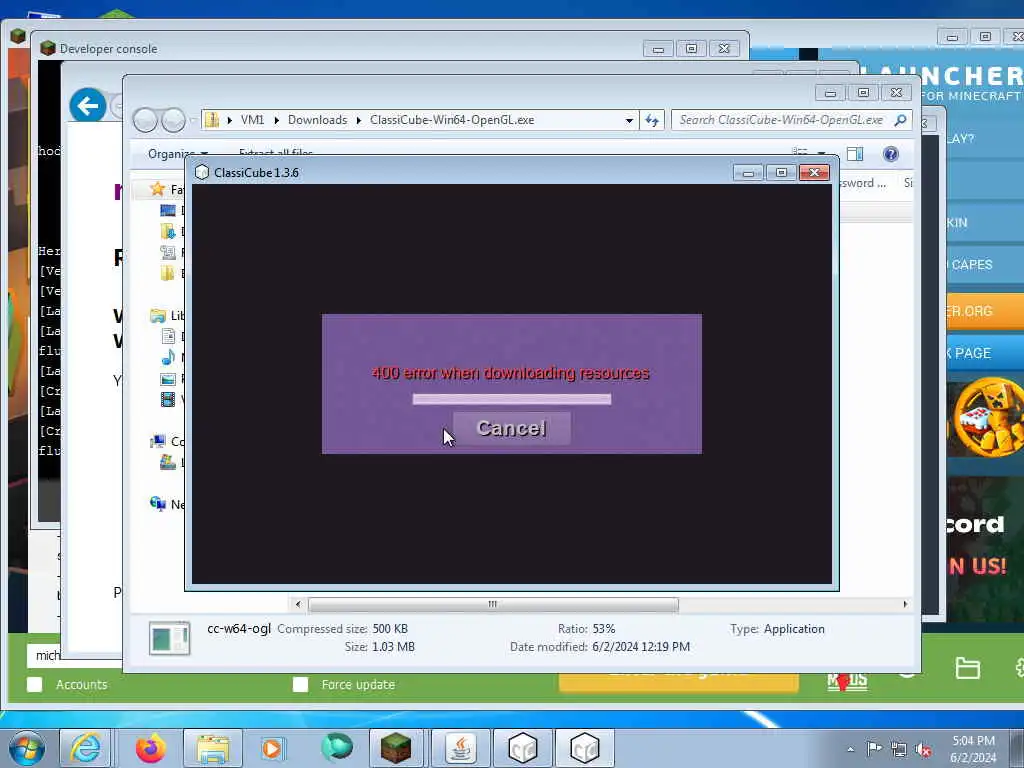Image resolution: width=1024 pixels, height=768 pixels.
Task: Click Downloads in the Explorer address path
Action: pyautogui.click(x=317, y=120)
